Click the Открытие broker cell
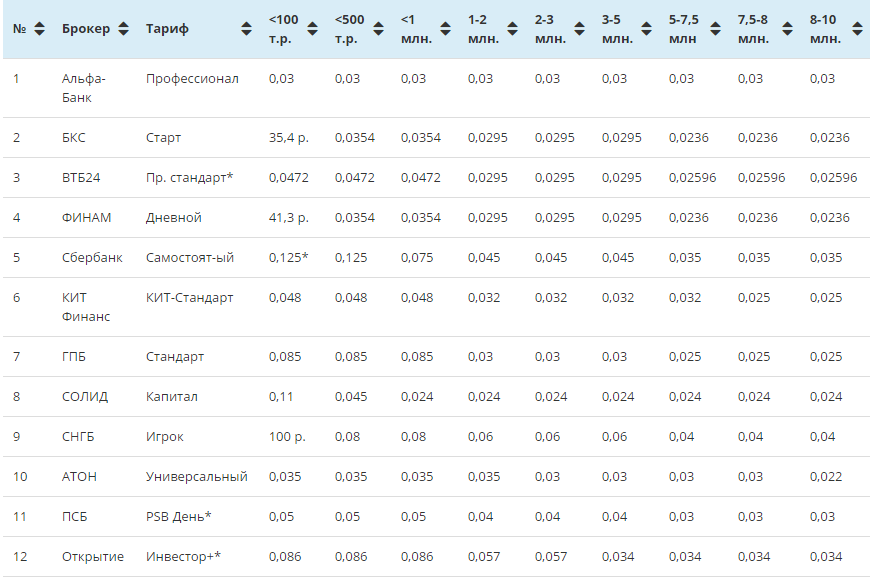Screen dimensions: 871x577 (93, 556)
